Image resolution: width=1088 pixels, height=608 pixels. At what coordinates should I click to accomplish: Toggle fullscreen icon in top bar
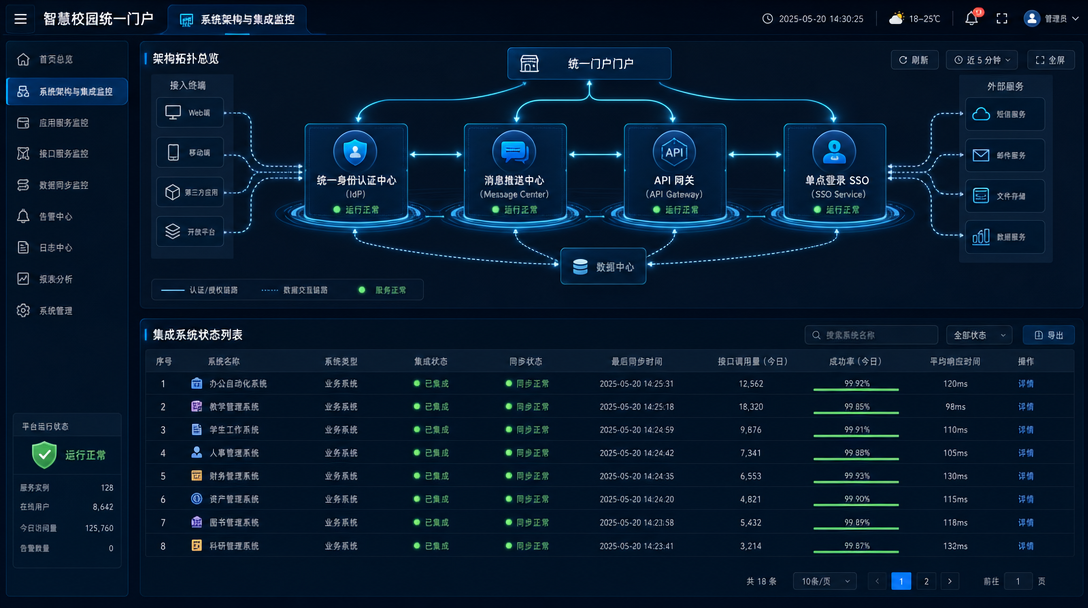click(1002, 19)
